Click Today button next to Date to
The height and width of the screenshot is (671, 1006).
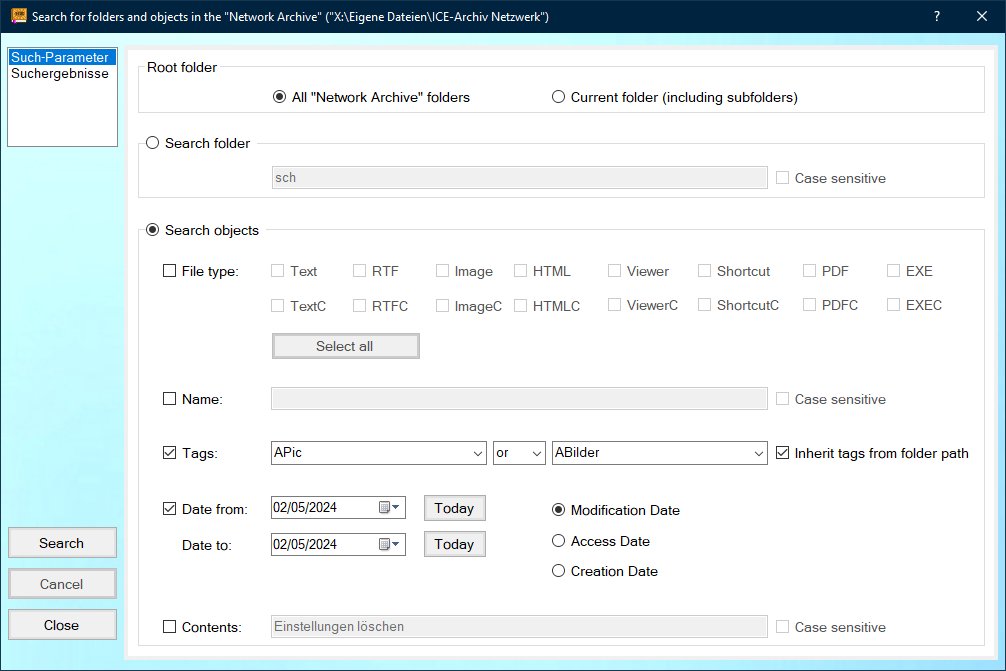pos(454,544)
